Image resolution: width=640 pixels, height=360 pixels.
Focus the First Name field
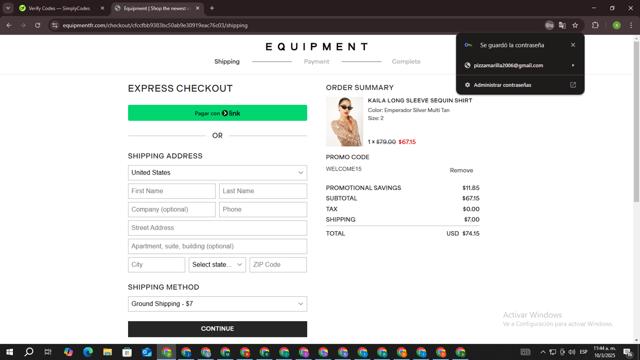172,191
